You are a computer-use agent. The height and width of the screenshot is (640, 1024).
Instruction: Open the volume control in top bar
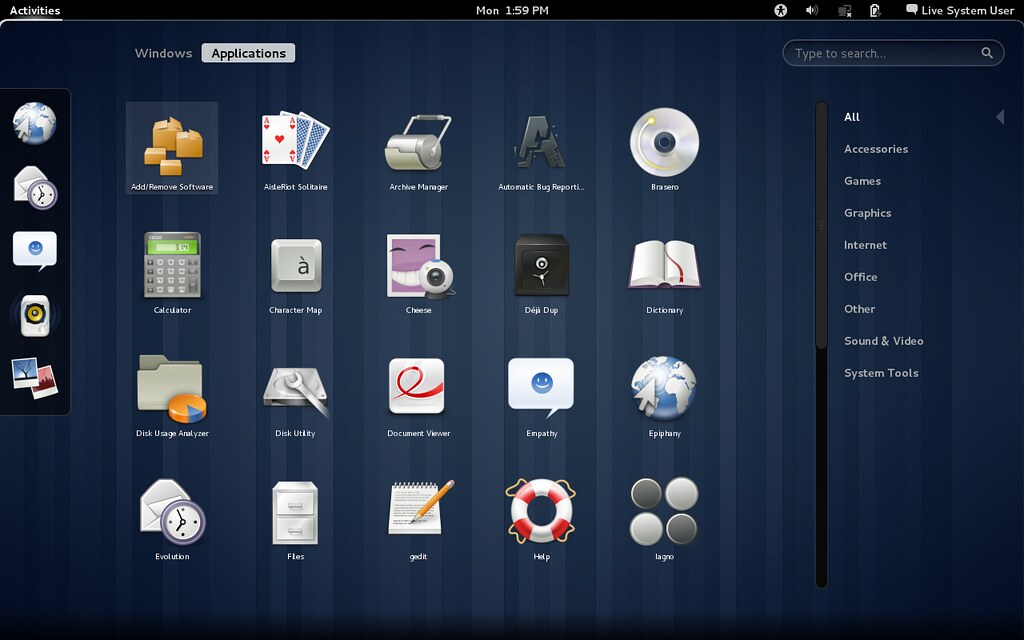click(x=812, y=10)
